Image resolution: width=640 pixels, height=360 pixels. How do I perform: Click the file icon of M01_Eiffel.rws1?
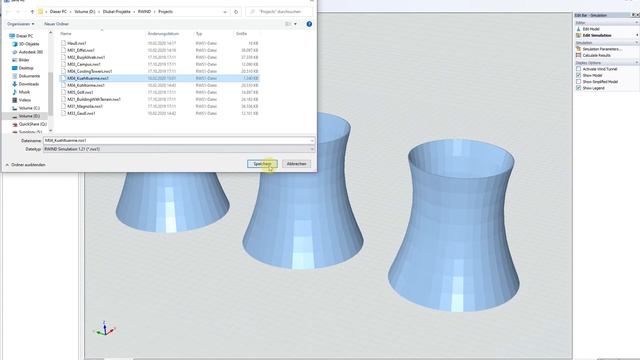click(x=63, y=50)
